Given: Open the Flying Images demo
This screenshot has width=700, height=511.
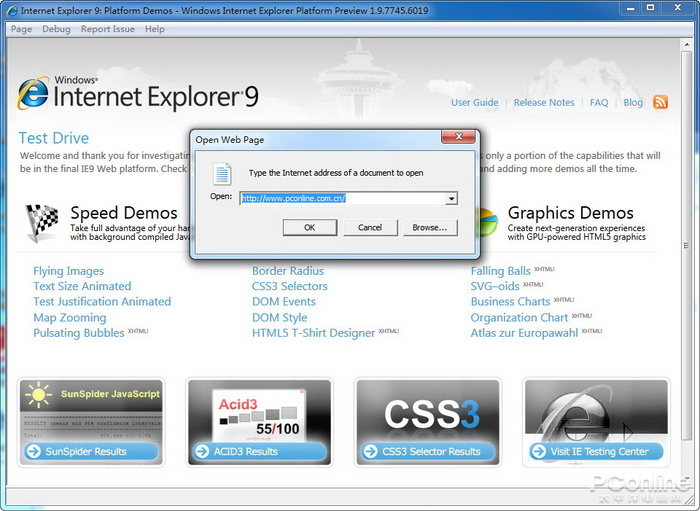Looking at the screenshot, I should pos(68,271).
